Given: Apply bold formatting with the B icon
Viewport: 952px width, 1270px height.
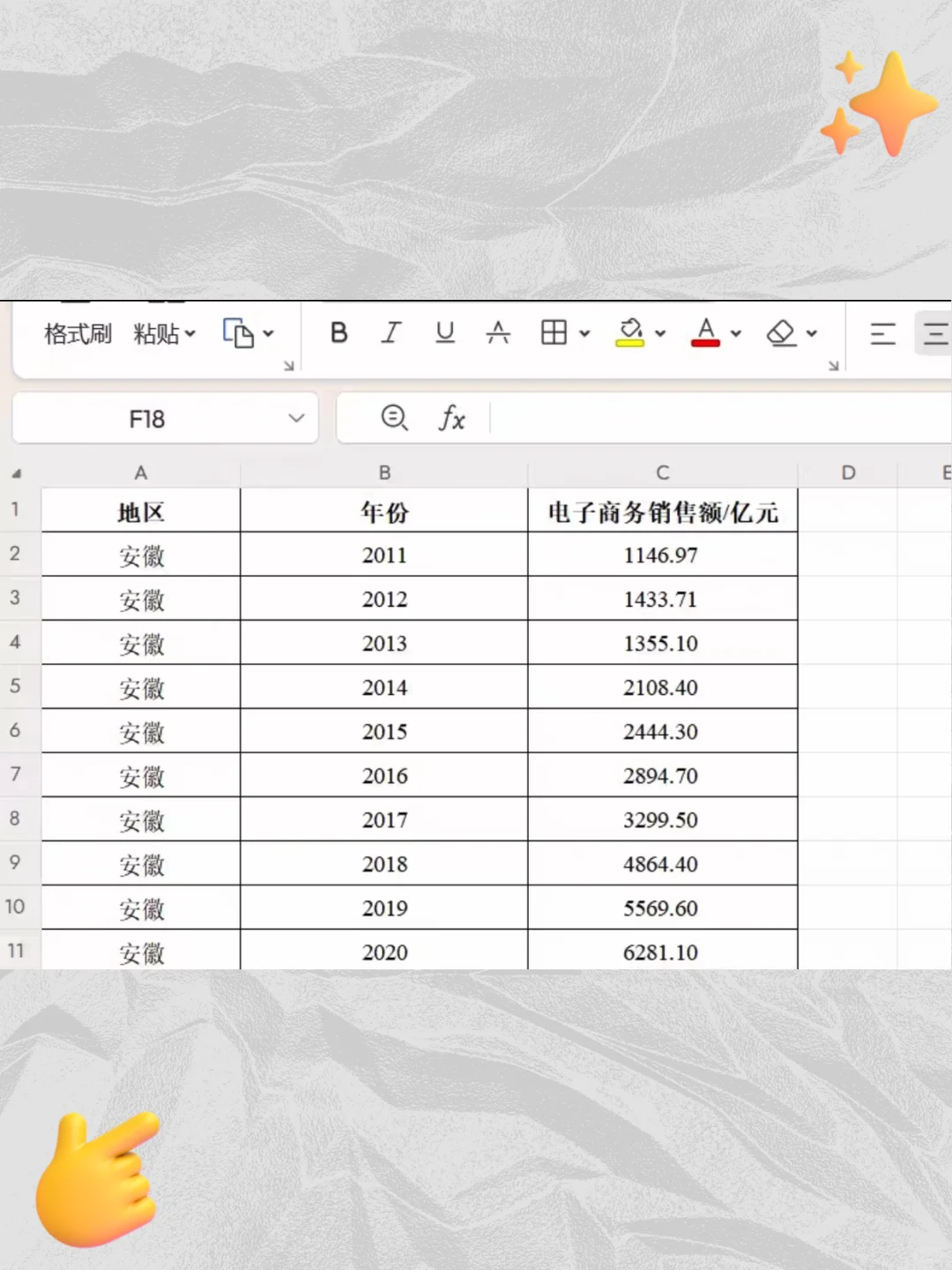Looking at the screenshot, I should tap(338, 333).
